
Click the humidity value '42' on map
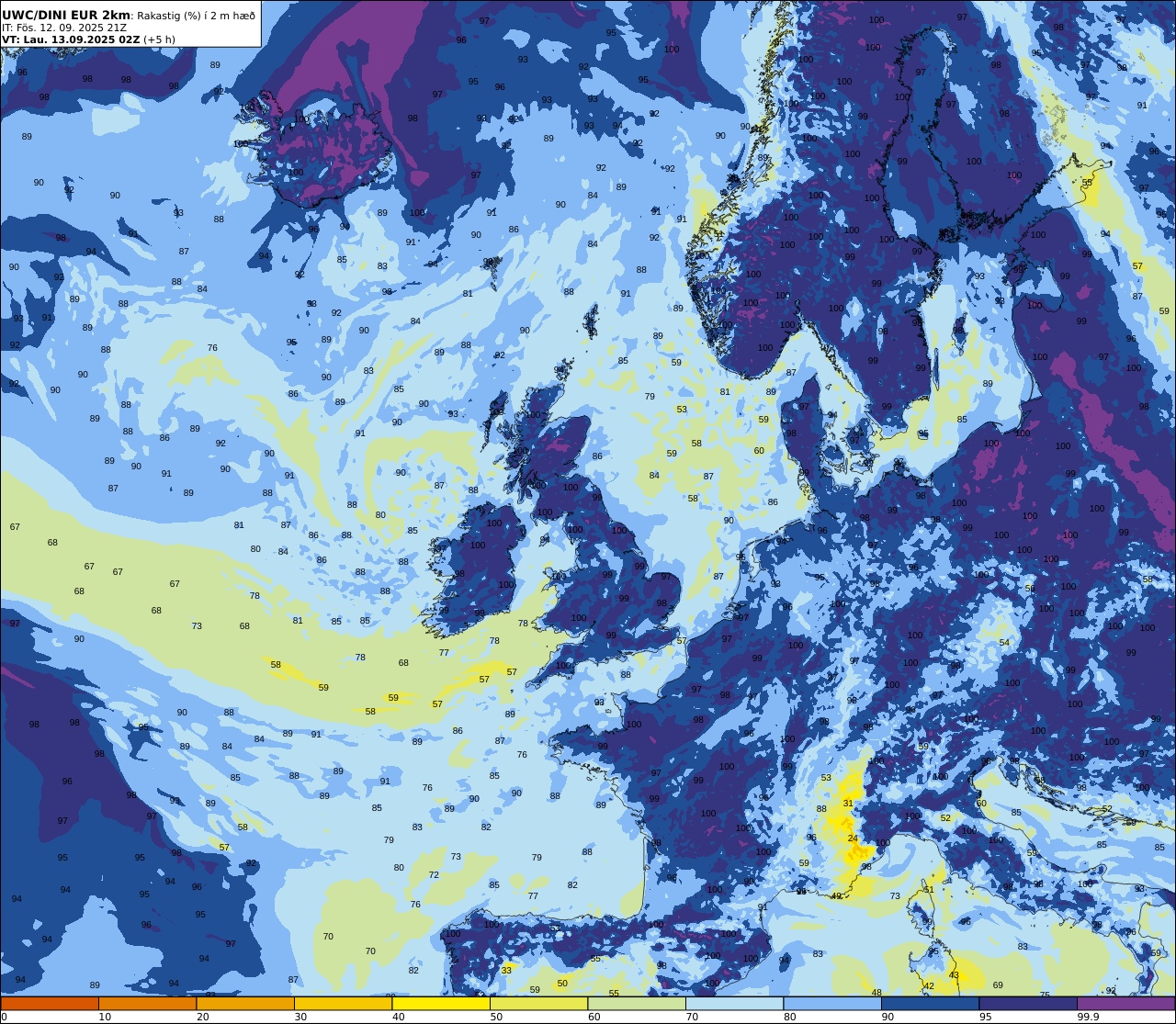point(929,986)
